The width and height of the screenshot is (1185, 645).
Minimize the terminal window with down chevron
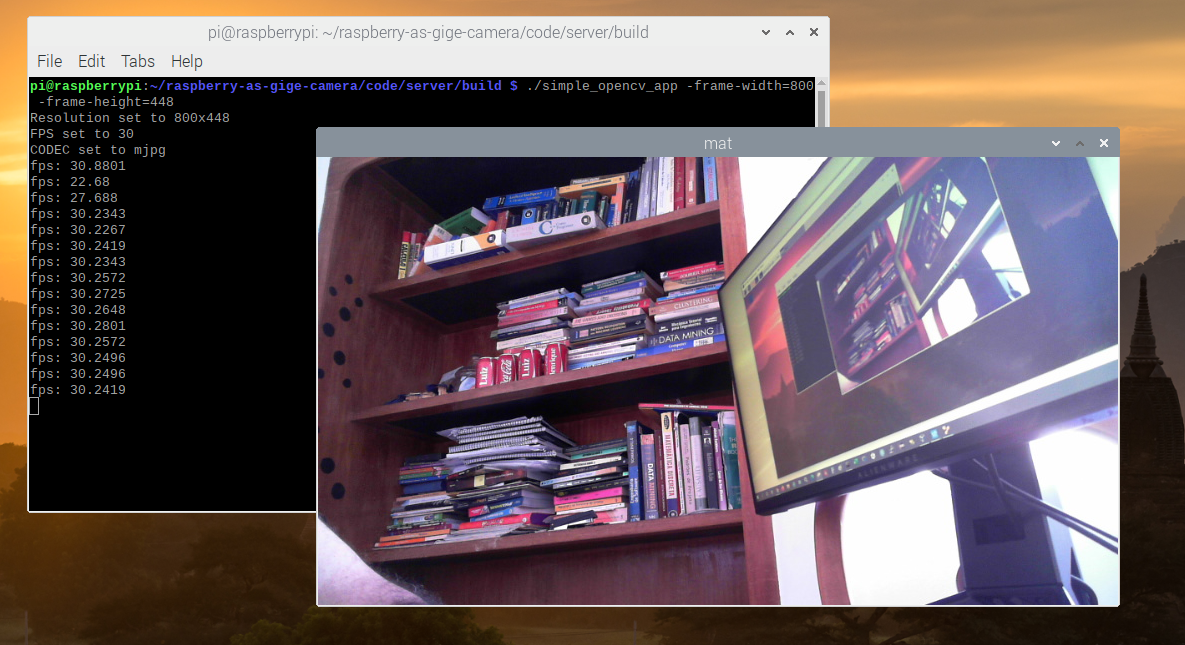pos(766,33)
